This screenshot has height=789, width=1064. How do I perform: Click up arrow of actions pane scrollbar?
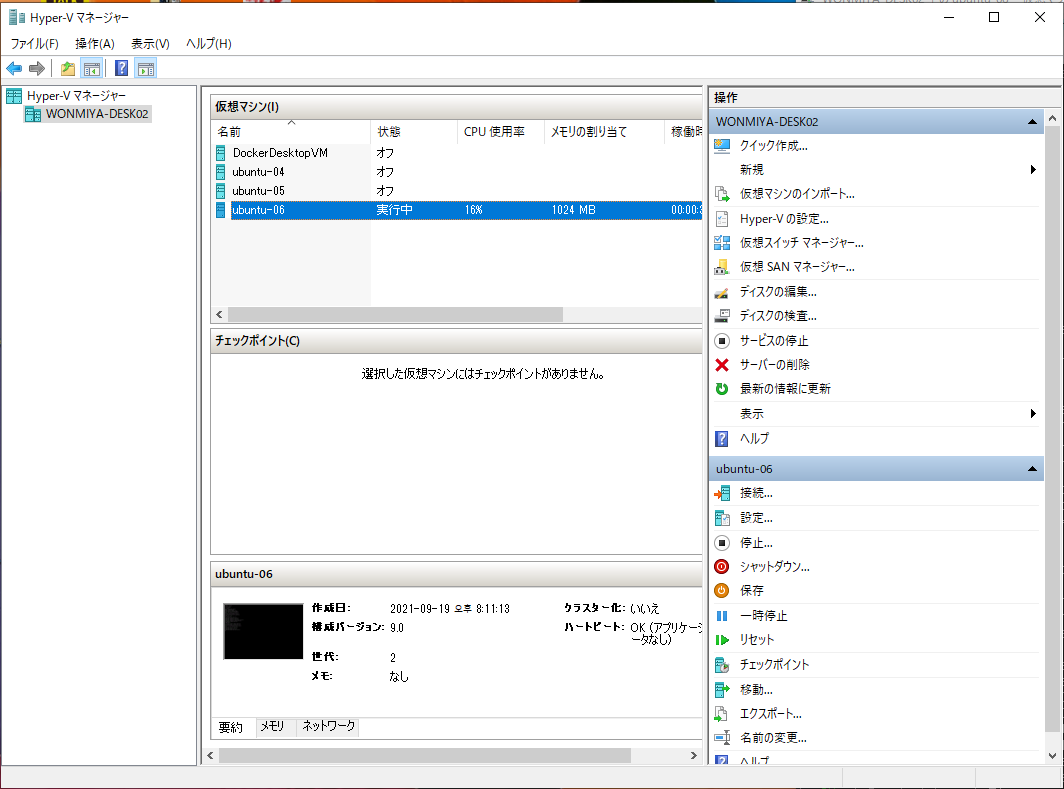(x=1052, y=119)
